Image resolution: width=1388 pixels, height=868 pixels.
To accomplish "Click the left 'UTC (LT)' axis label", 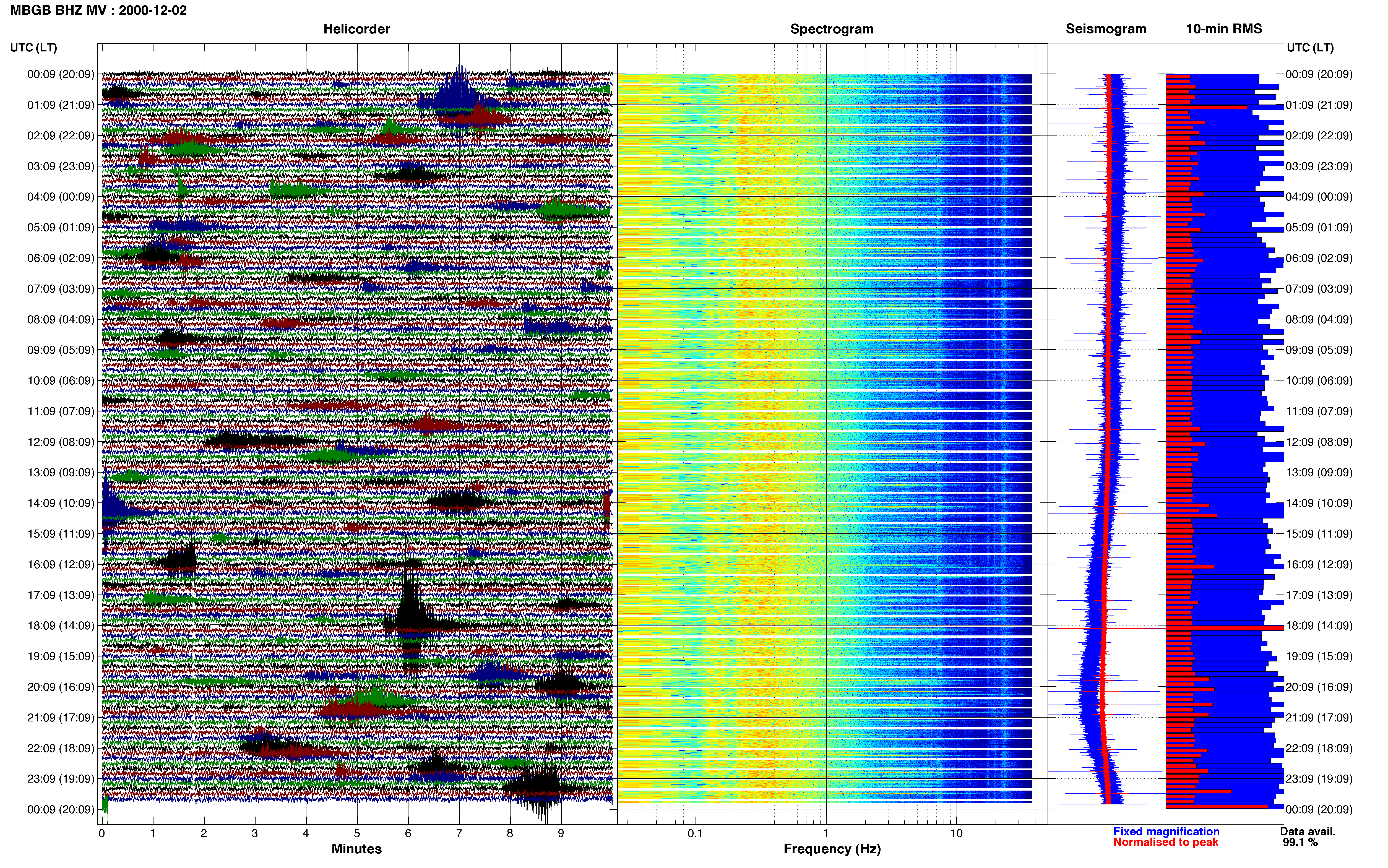I will [x=34, y=48].
